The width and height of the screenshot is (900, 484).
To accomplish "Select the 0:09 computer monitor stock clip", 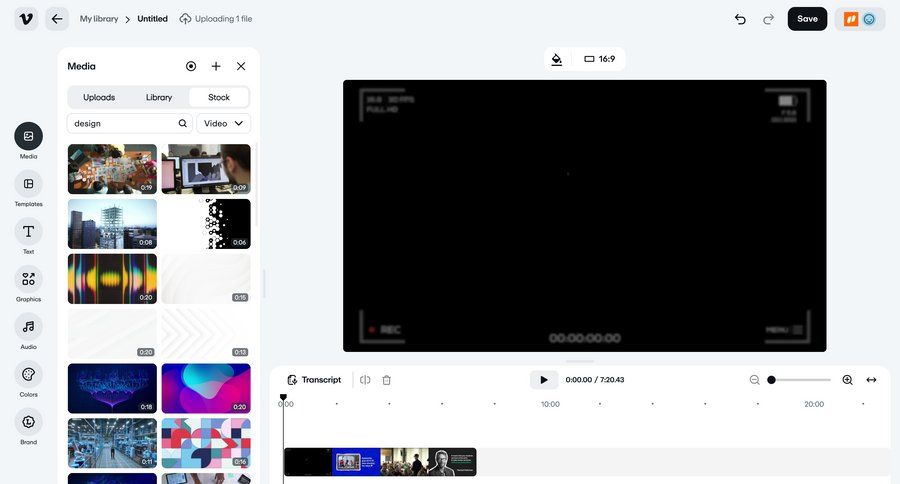I will pyautogui.click(x=206, y=169).
